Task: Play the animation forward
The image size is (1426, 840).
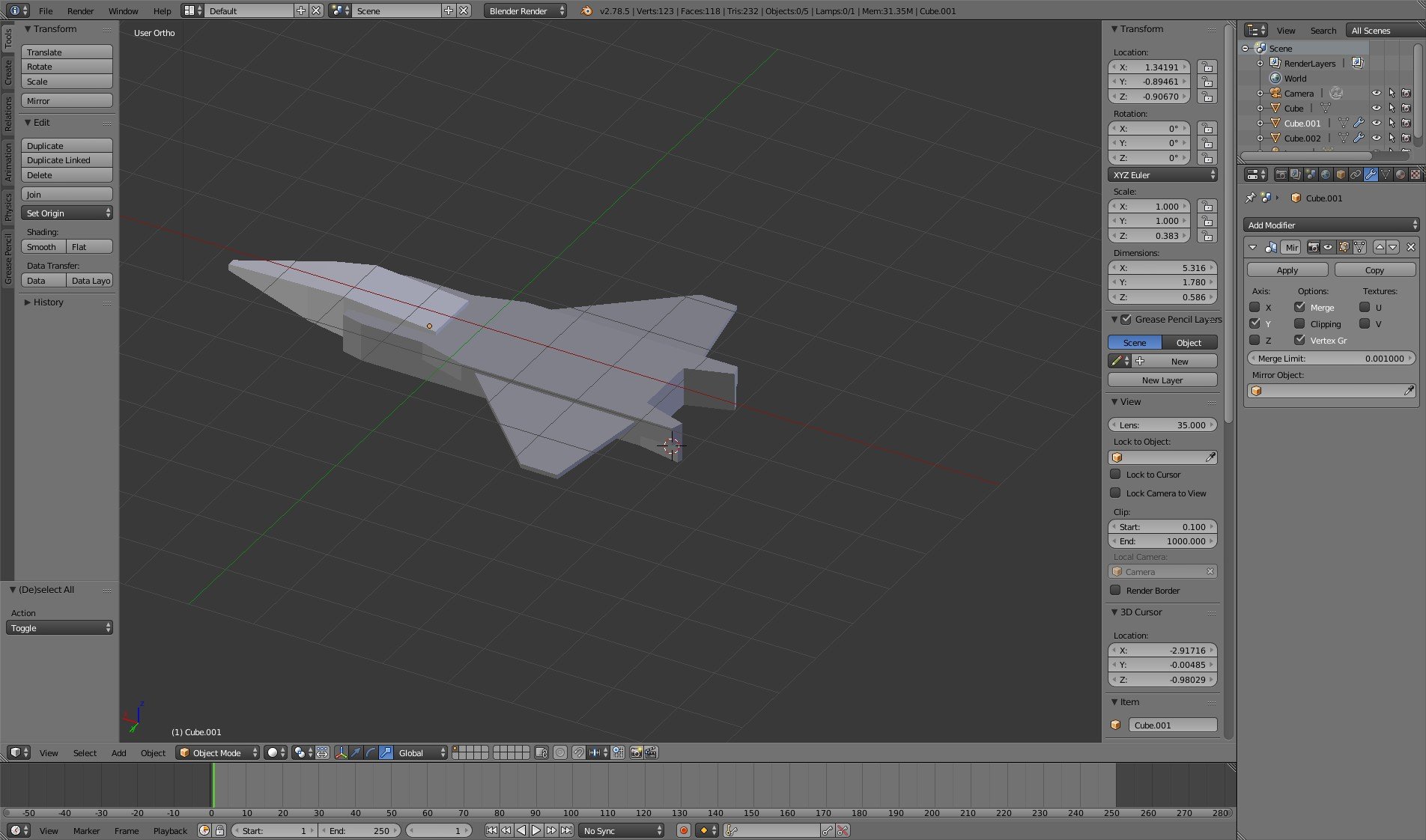Action: pos(536,830)
